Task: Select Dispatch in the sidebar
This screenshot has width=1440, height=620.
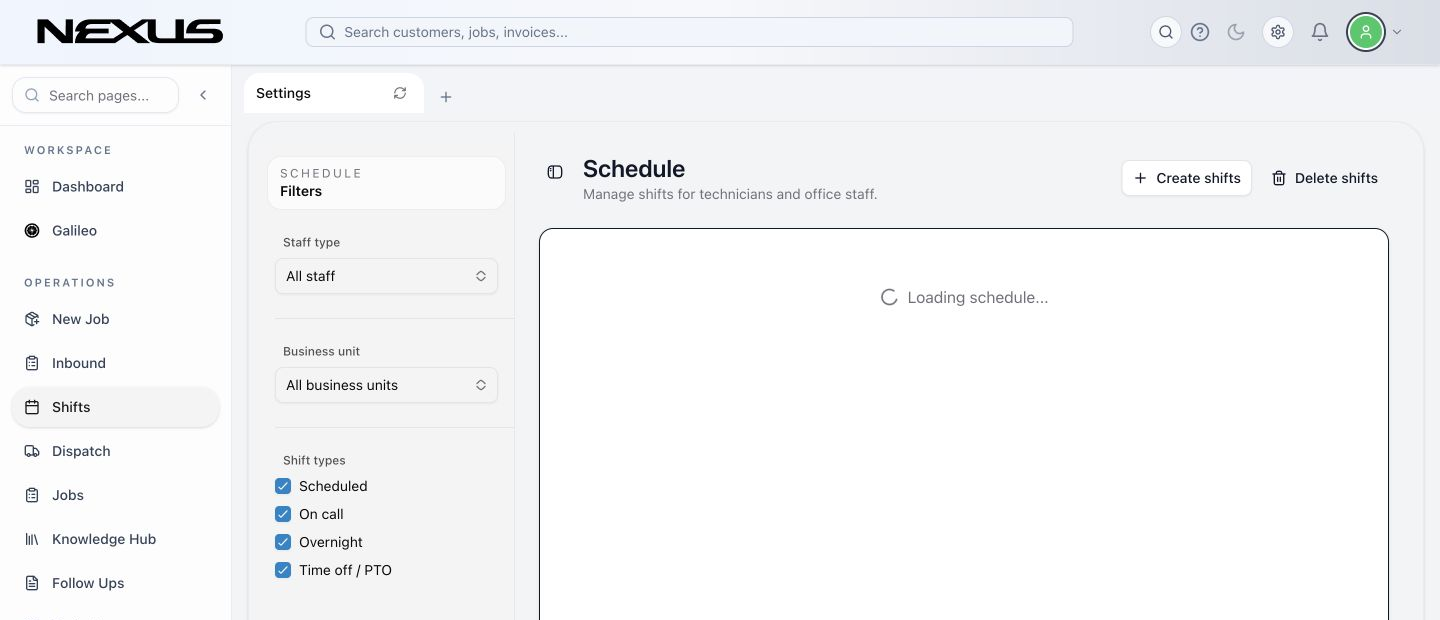Action: pos(115,451)
